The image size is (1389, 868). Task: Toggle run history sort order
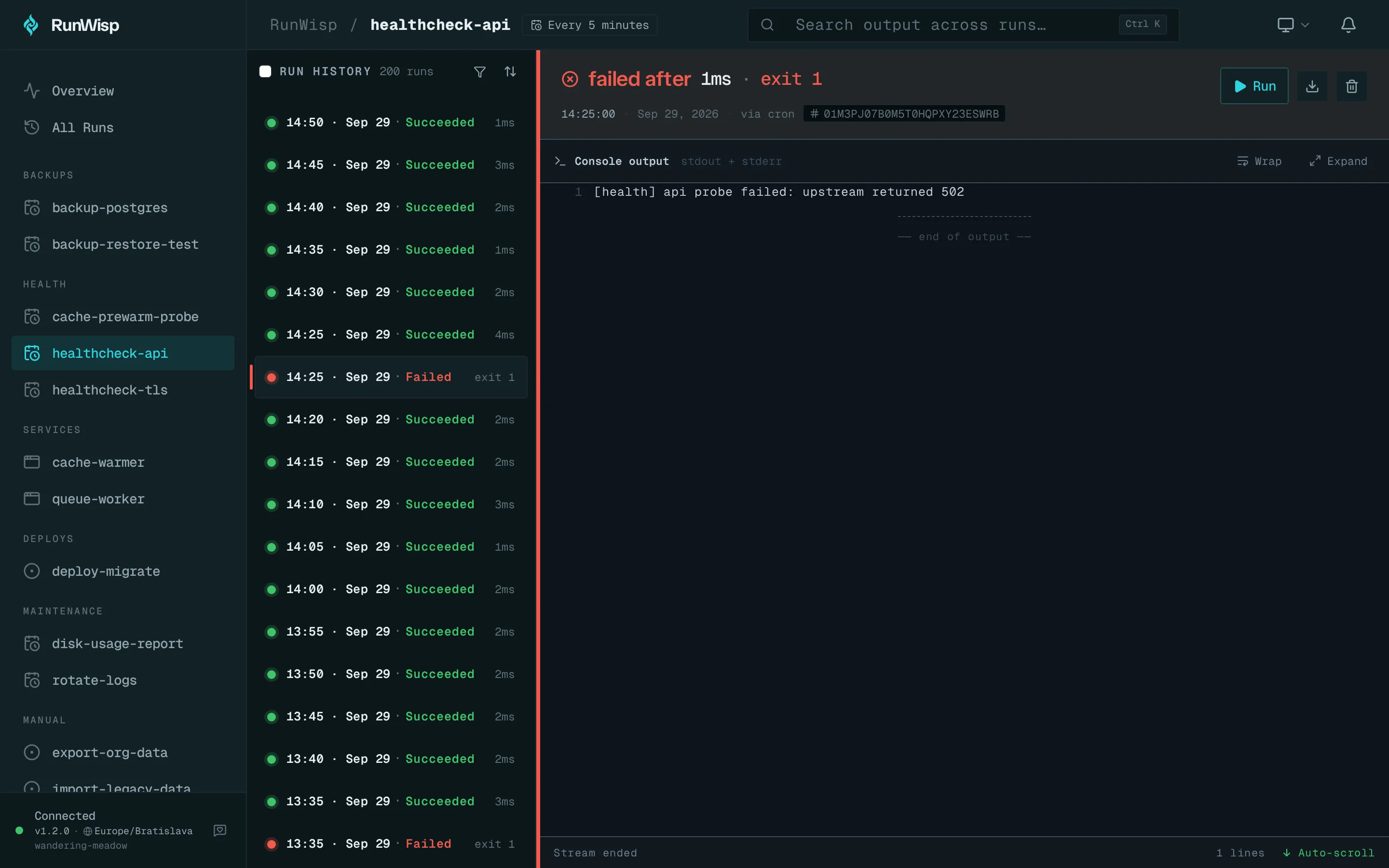(510, 71)
